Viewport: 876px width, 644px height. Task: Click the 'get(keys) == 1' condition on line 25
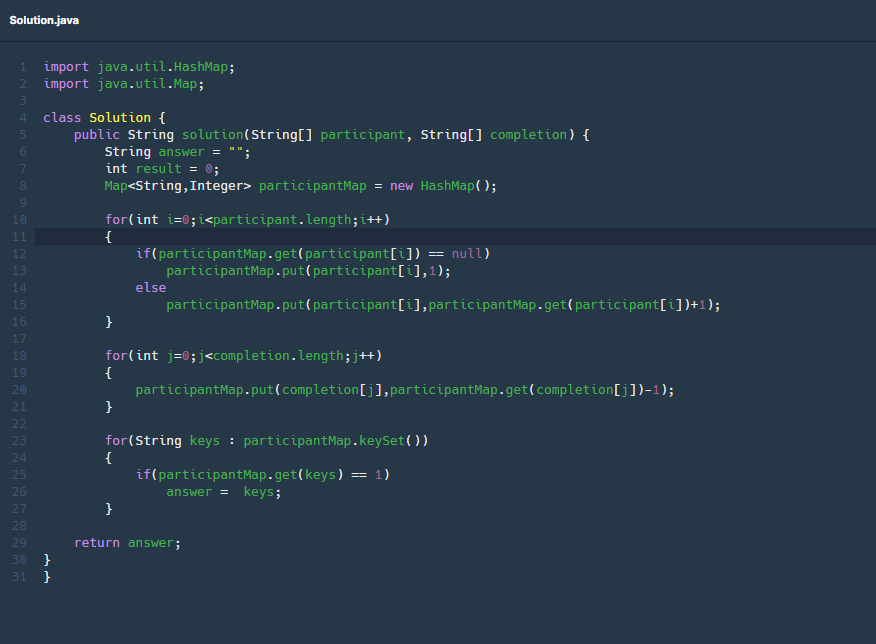point(263,475)
